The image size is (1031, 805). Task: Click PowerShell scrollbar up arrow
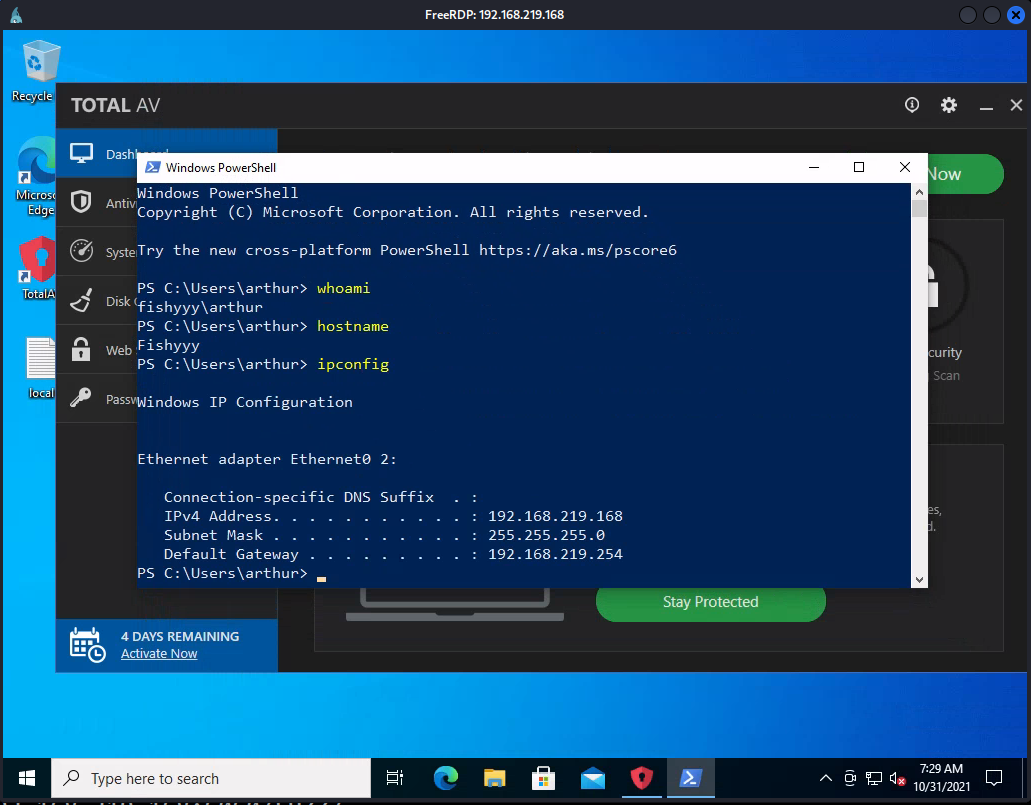(919, 192)
